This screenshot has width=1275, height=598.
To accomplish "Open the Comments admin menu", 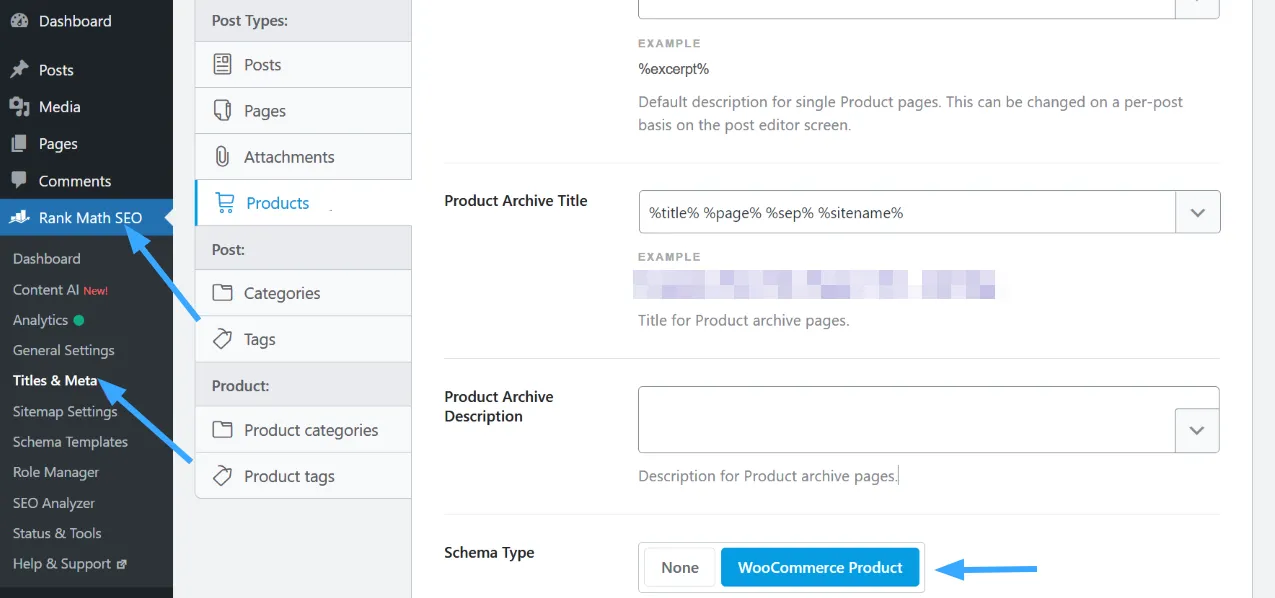I will point(86,181).
